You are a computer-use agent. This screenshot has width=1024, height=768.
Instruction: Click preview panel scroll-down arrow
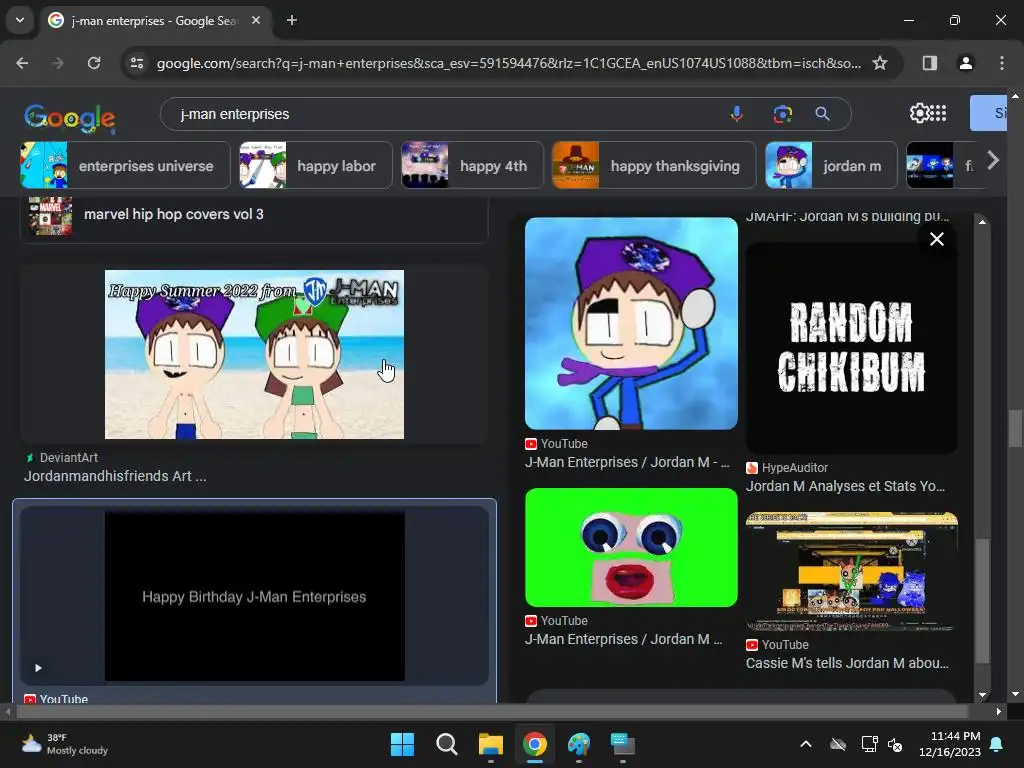pos(982,695)
